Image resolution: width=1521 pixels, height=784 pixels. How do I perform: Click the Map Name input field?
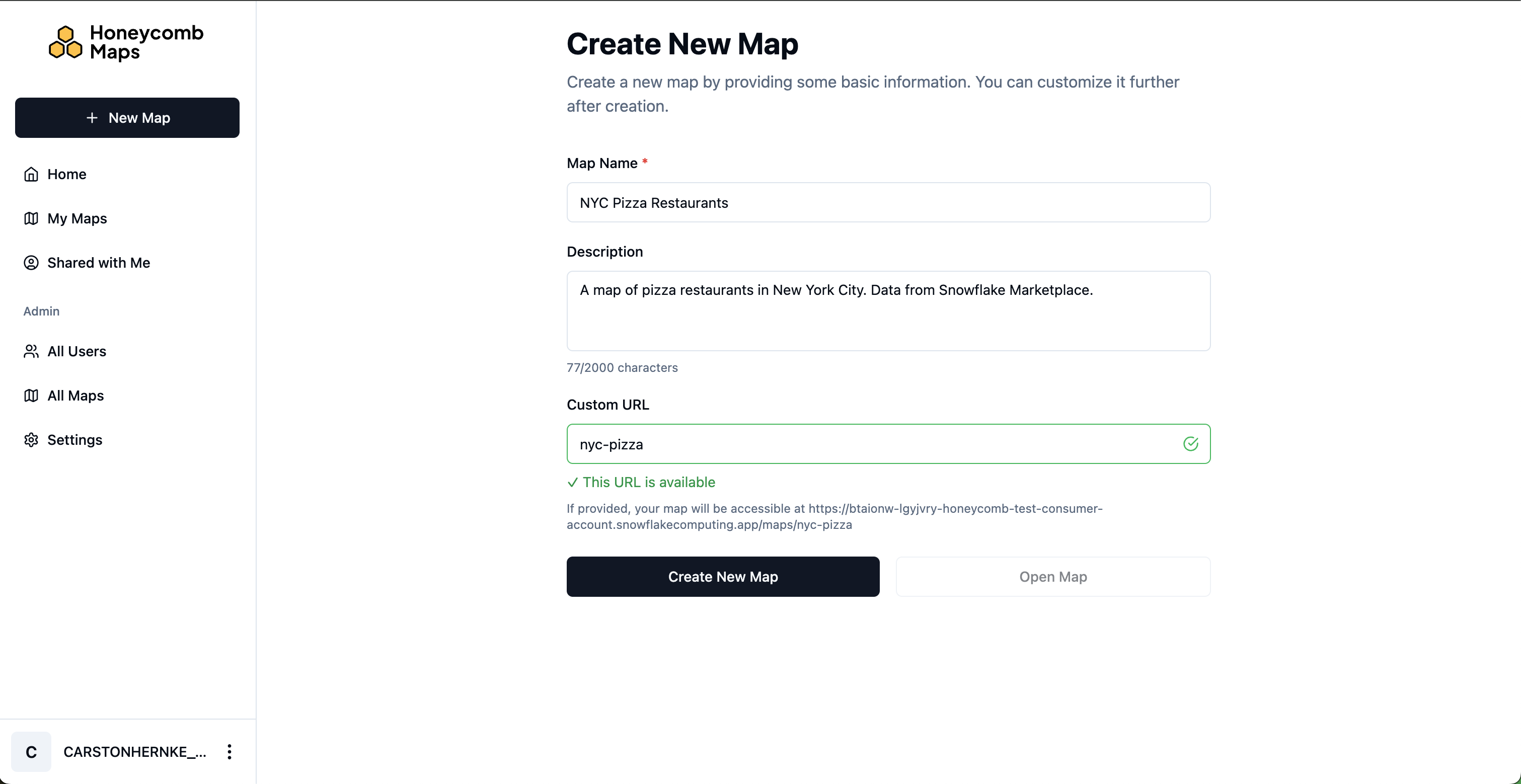[x=888, y=202]
